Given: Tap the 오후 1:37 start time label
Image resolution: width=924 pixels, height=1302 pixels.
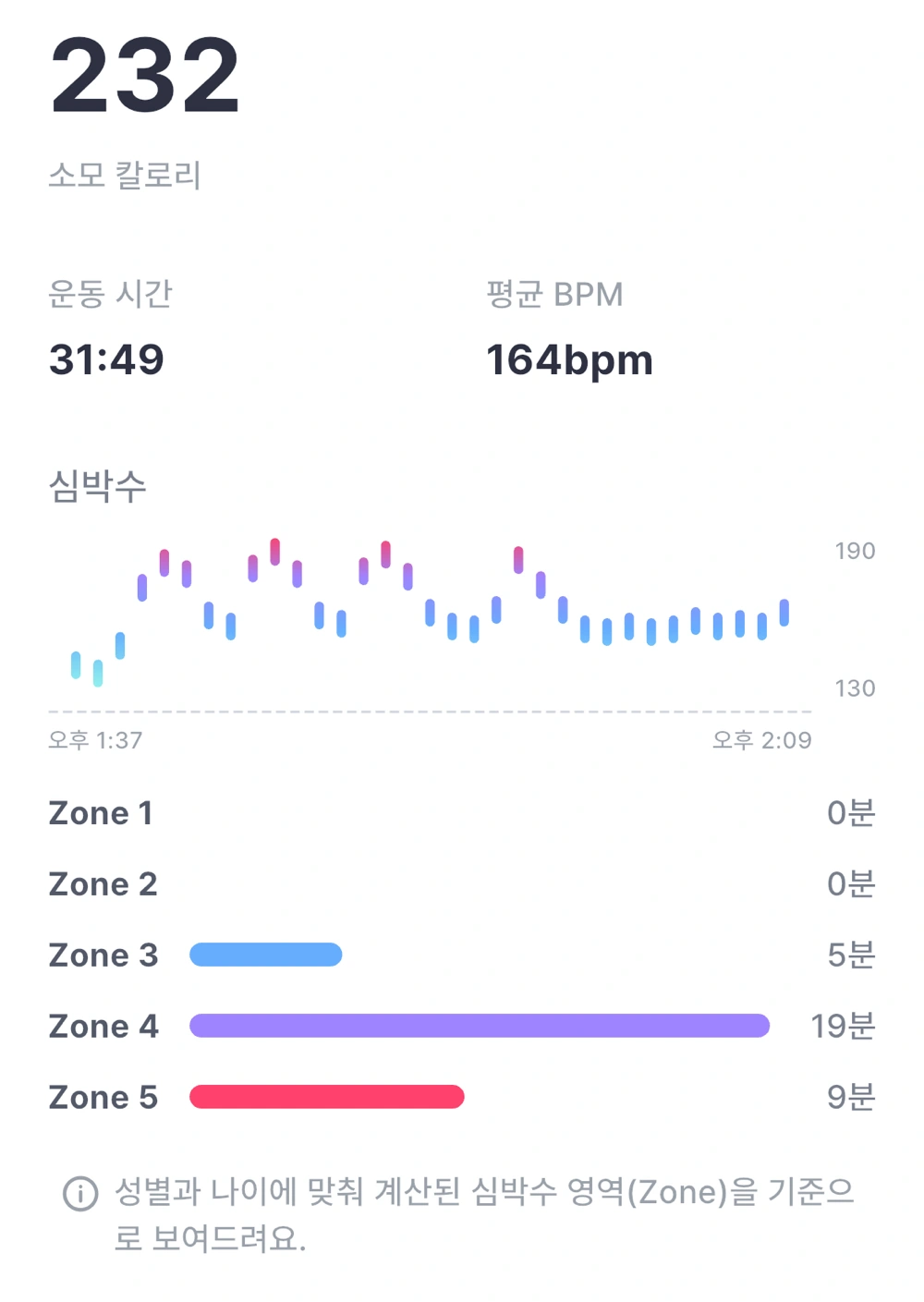Looking at the screenshot, I should 95,740.
